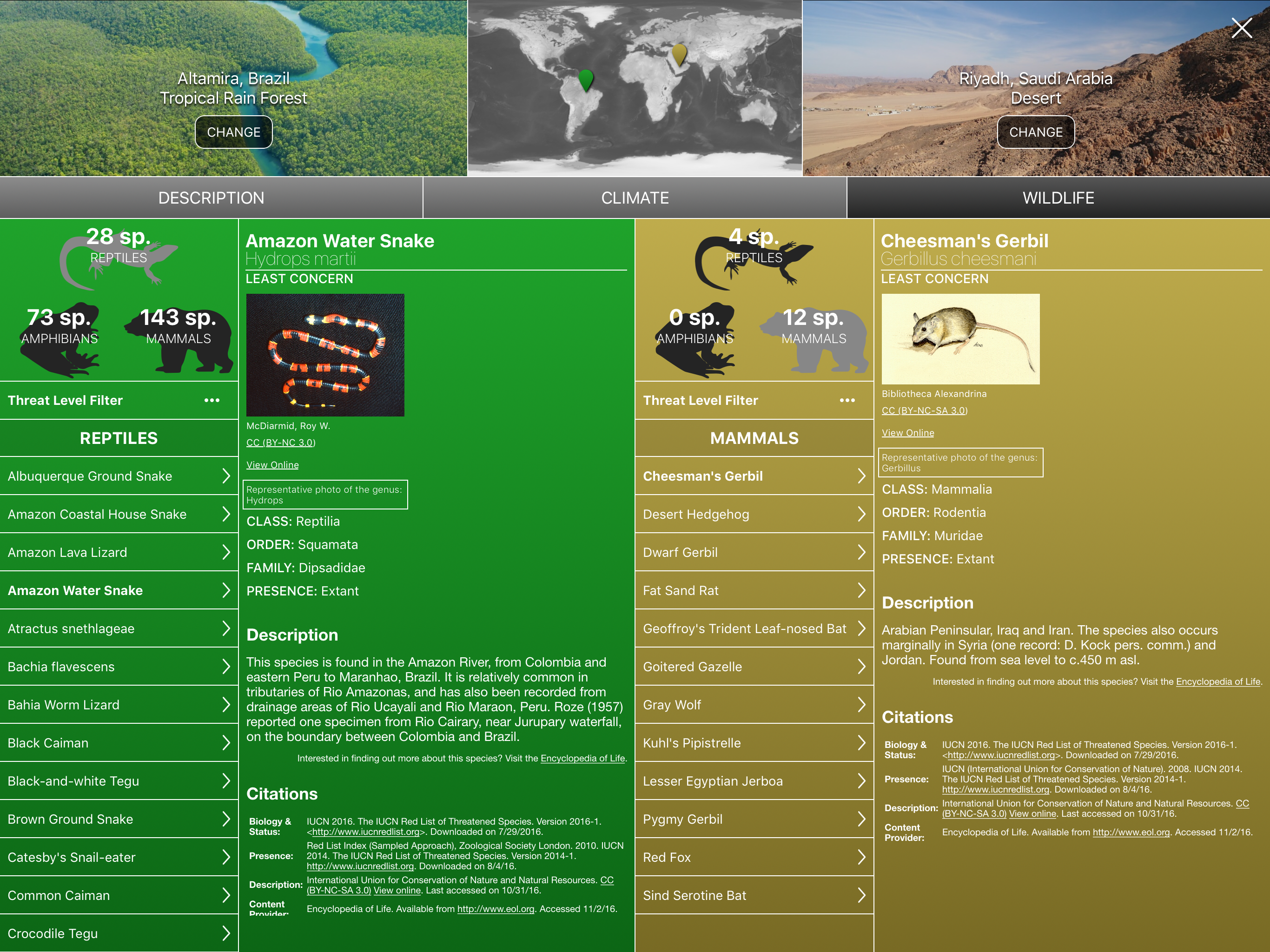The image size is (1270, 952).
Task: Open Brazil Threat Level Filter options
Action: pyautogui.click(x=212, y=400)
